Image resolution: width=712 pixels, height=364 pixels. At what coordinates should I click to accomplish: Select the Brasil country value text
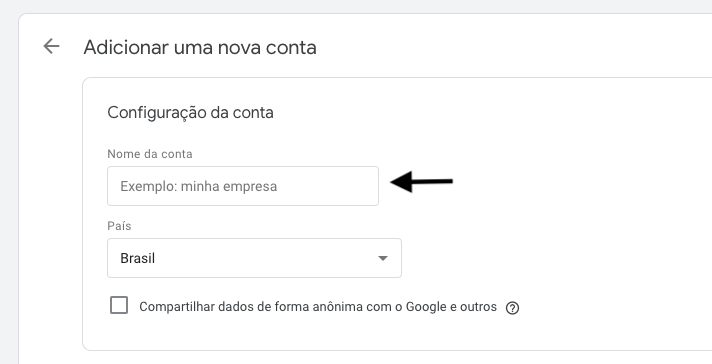[138, 258]
